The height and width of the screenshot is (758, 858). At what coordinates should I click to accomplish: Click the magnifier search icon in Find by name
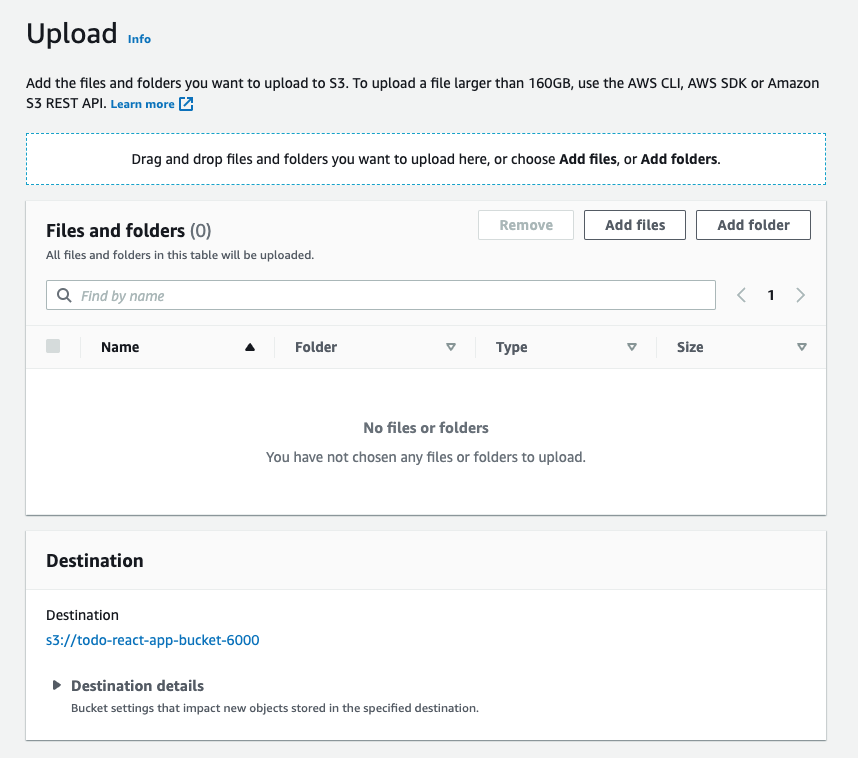click(x=64, y=296)
